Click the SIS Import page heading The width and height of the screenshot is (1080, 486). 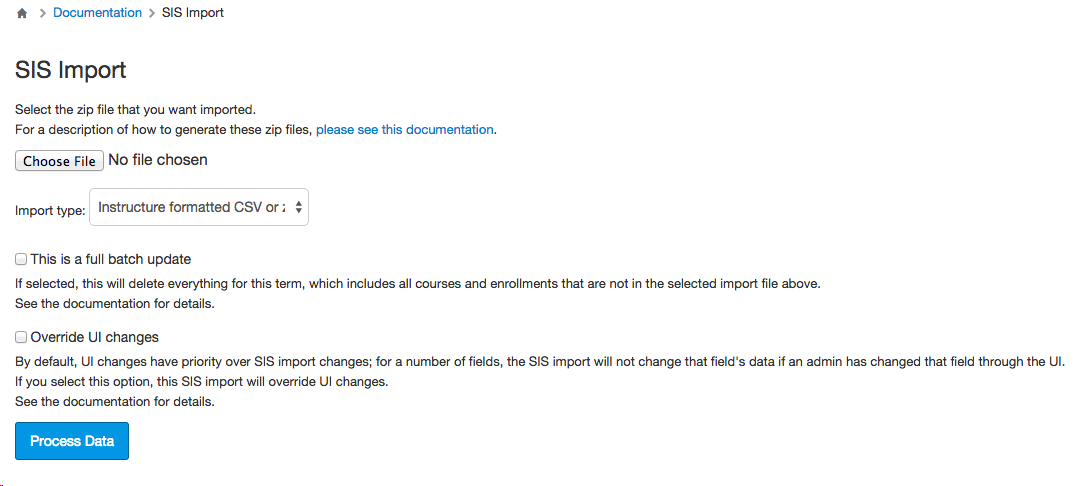pos(71,70)
